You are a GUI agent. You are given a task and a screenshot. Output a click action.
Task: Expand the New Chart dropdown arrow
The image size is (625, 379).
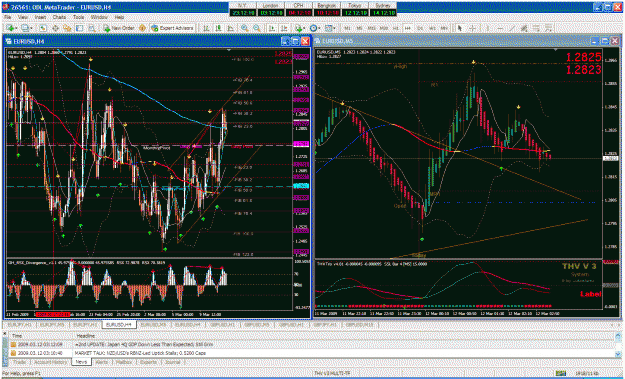click(x=16, y=28)
